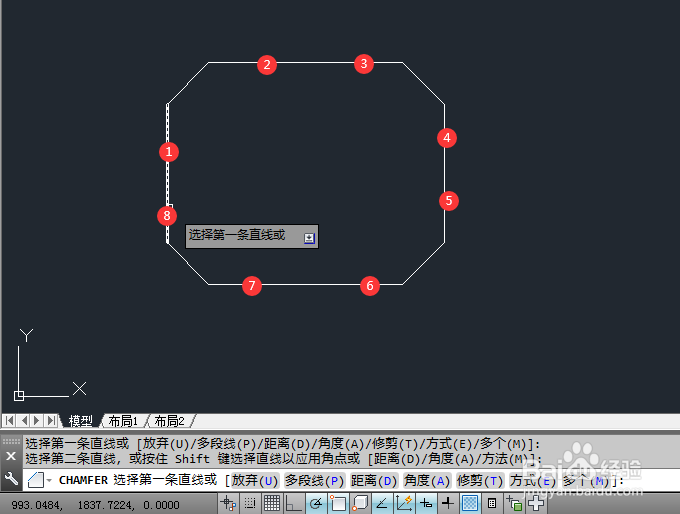Switch to 布局1 tab
680x514 pixels.
point(123,421)
